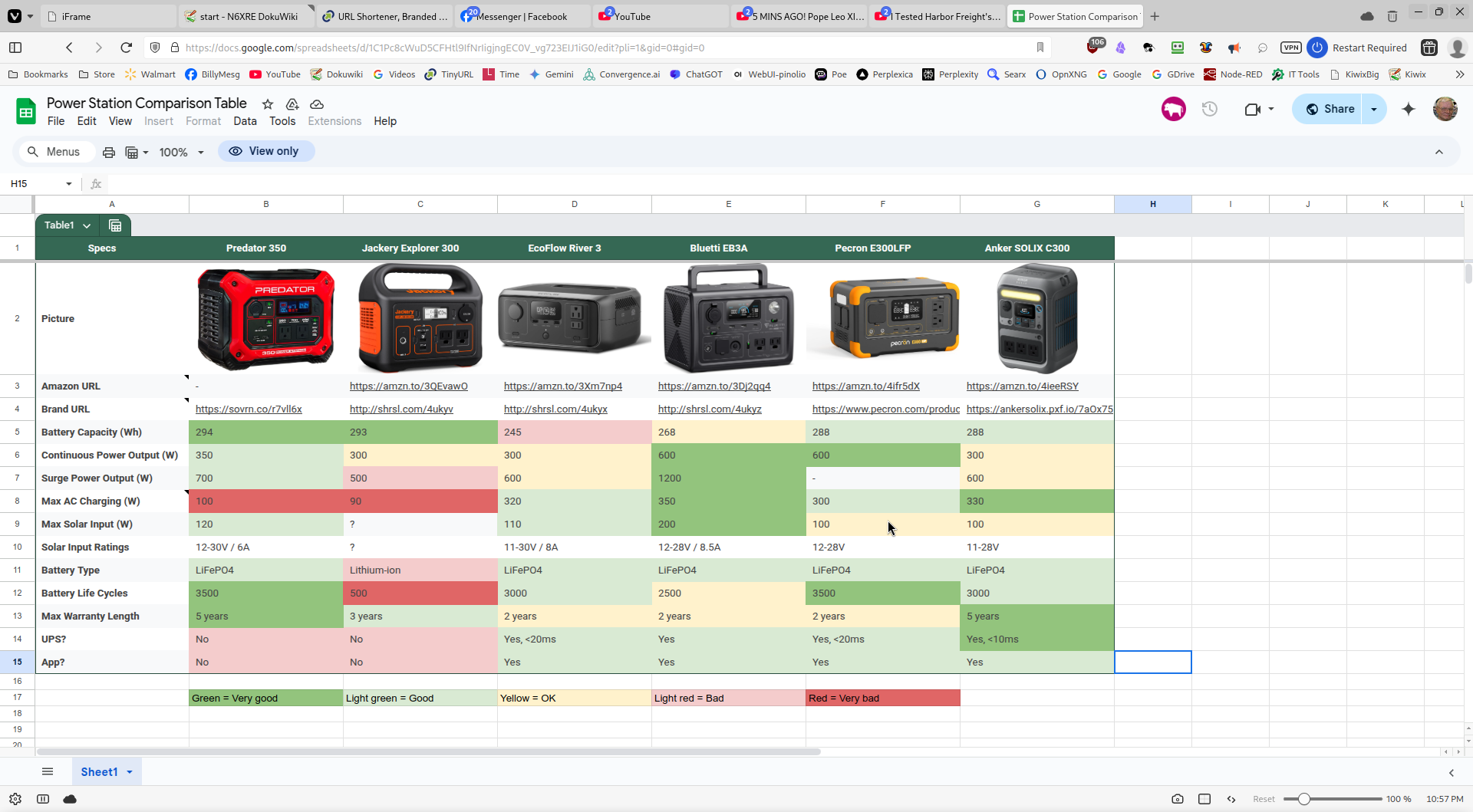Open Bluetti brand link shrsl.com/4ukyz
1473x812 pixels.
(710, 409)
